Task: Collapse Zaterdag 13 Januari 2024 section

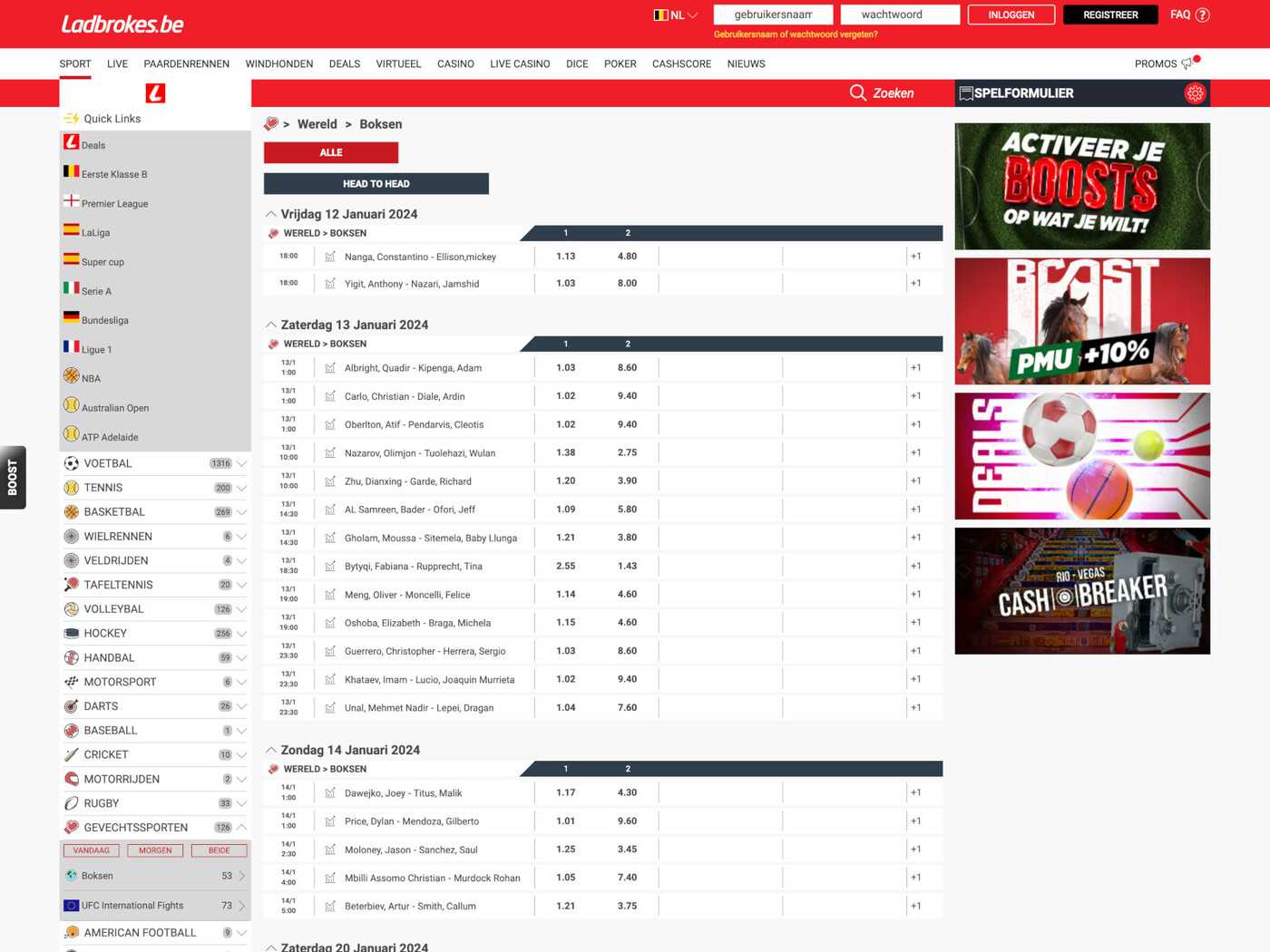Action: pyautogui.click(x=270, y=325)
